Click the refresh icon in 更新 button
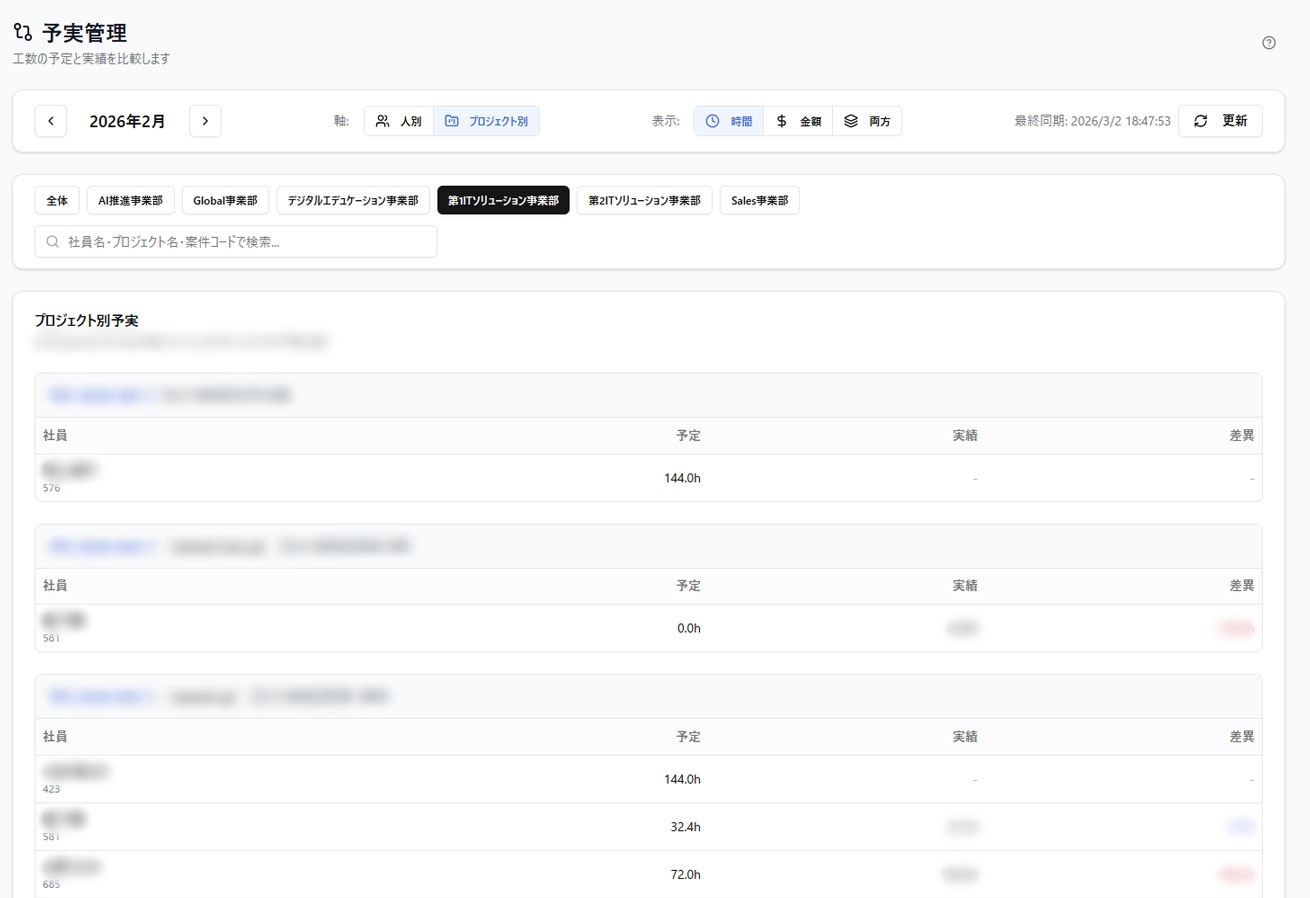This screenshot has width=1310, height=898. click(x=1201, y=121)
